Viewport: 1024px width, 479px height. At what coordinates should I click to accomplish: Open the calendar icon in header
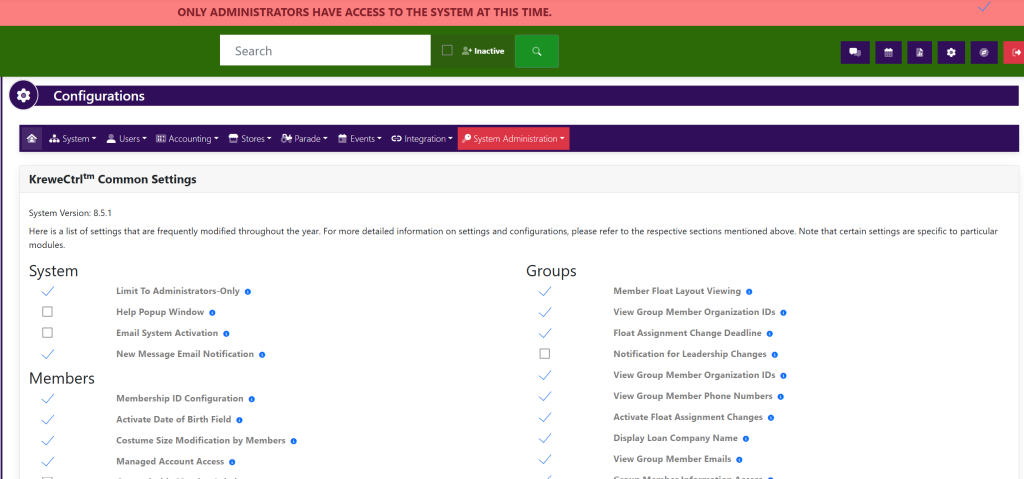click(888, 52)
